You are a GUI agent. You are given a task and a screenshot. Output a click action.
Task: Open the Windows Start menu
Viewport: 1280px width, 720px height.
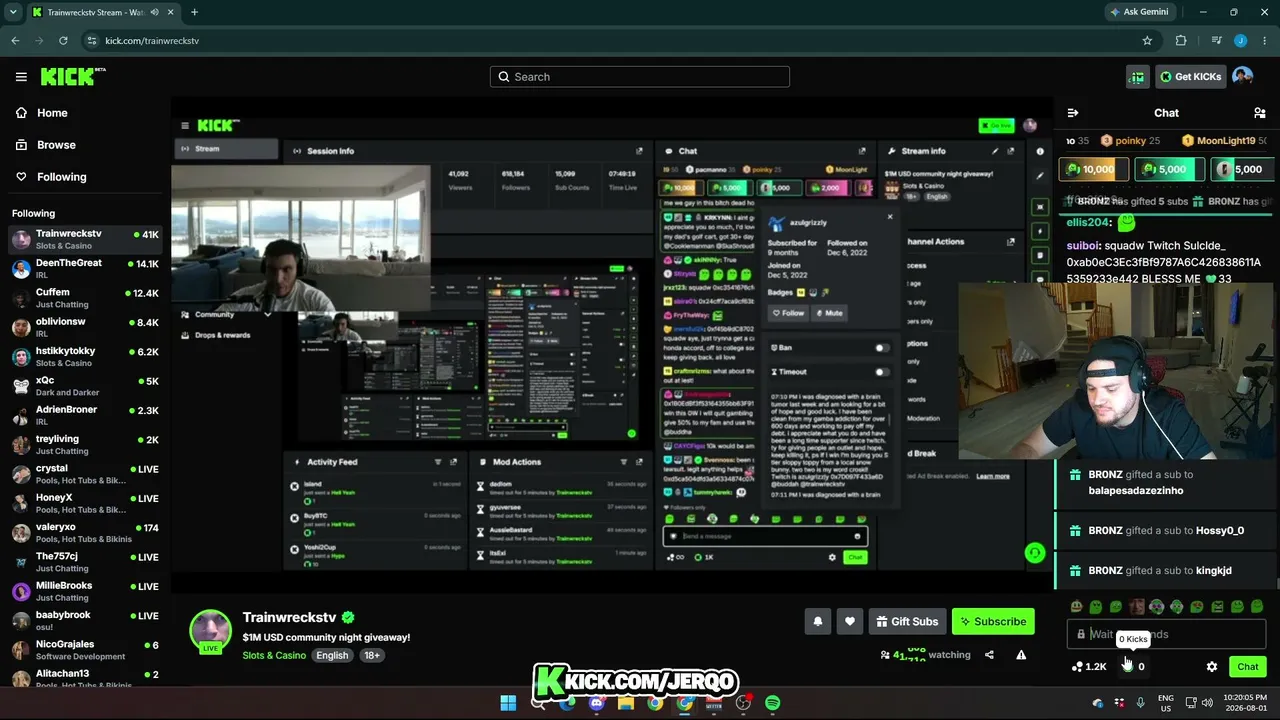point(508,702)
